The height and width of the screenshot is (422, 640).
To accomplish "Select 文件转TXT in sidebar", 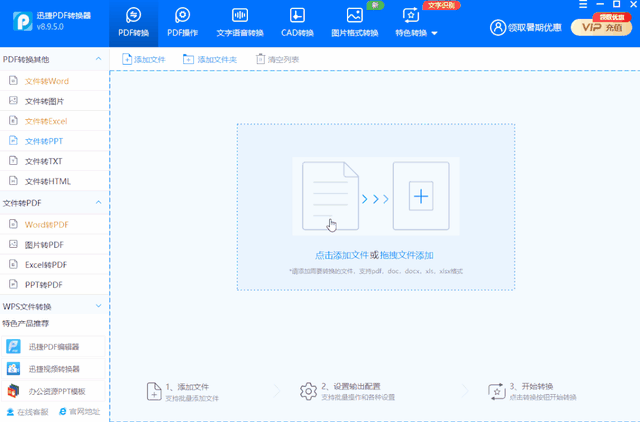I will (54, 161).
